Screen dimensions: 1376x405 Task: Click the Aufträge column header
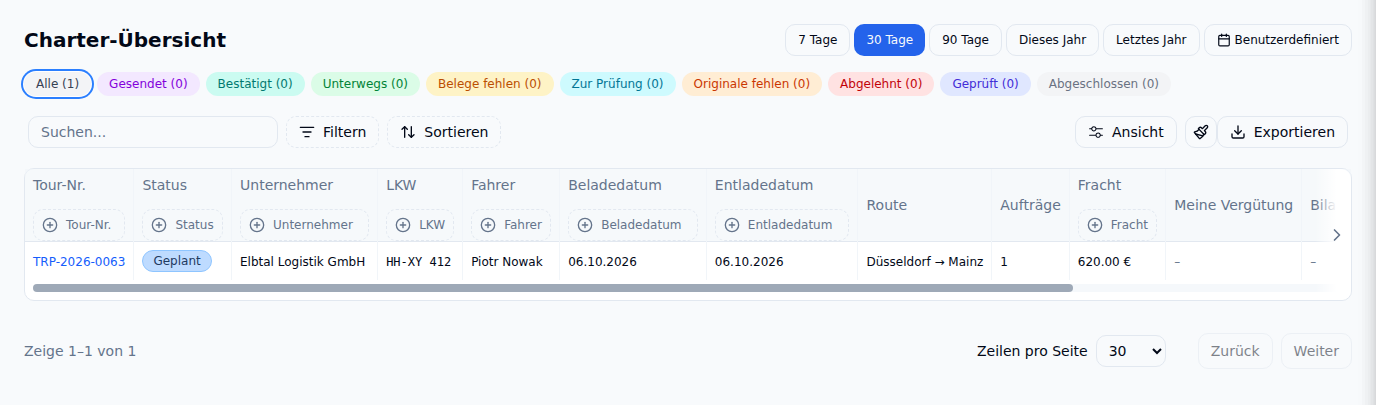pyautogui.click(x=1030, y=205)
